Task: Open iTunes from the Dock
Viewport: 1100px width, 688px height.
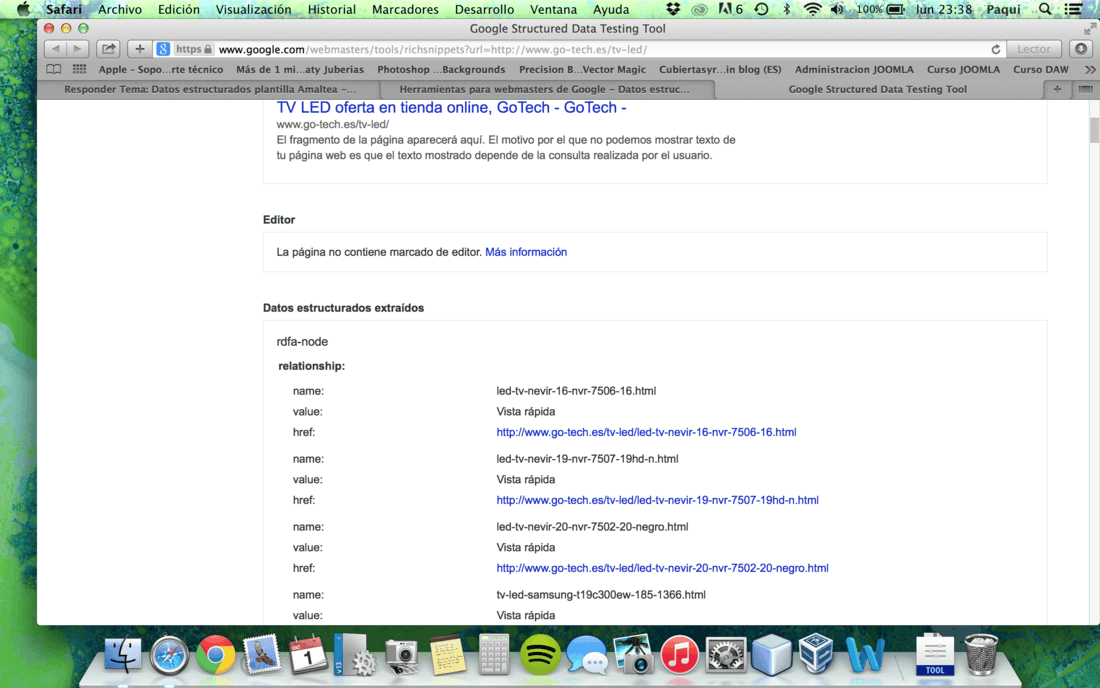Action: 679,655
